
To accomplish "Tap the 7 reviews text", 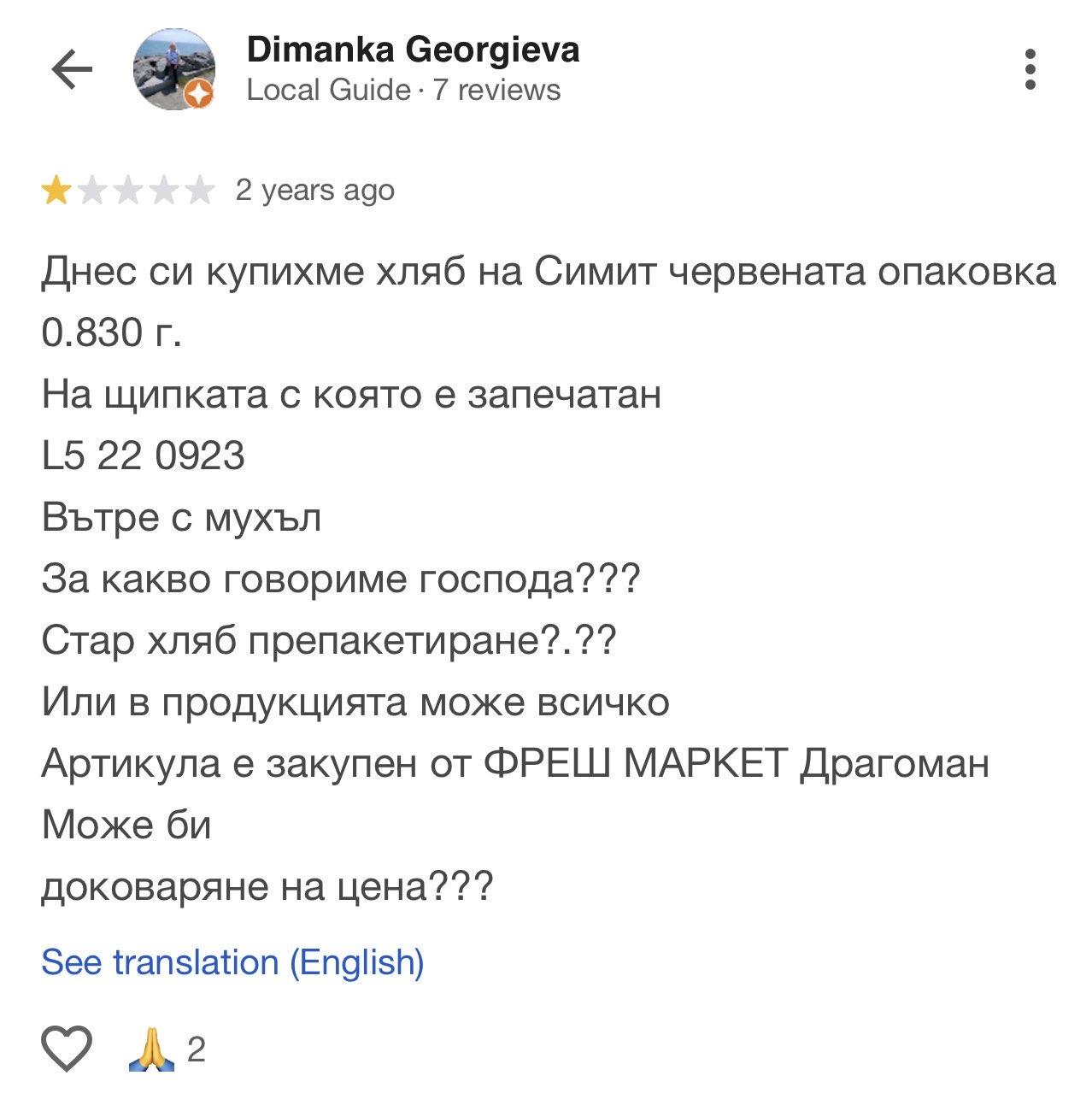I will click(x=496, y=90).
